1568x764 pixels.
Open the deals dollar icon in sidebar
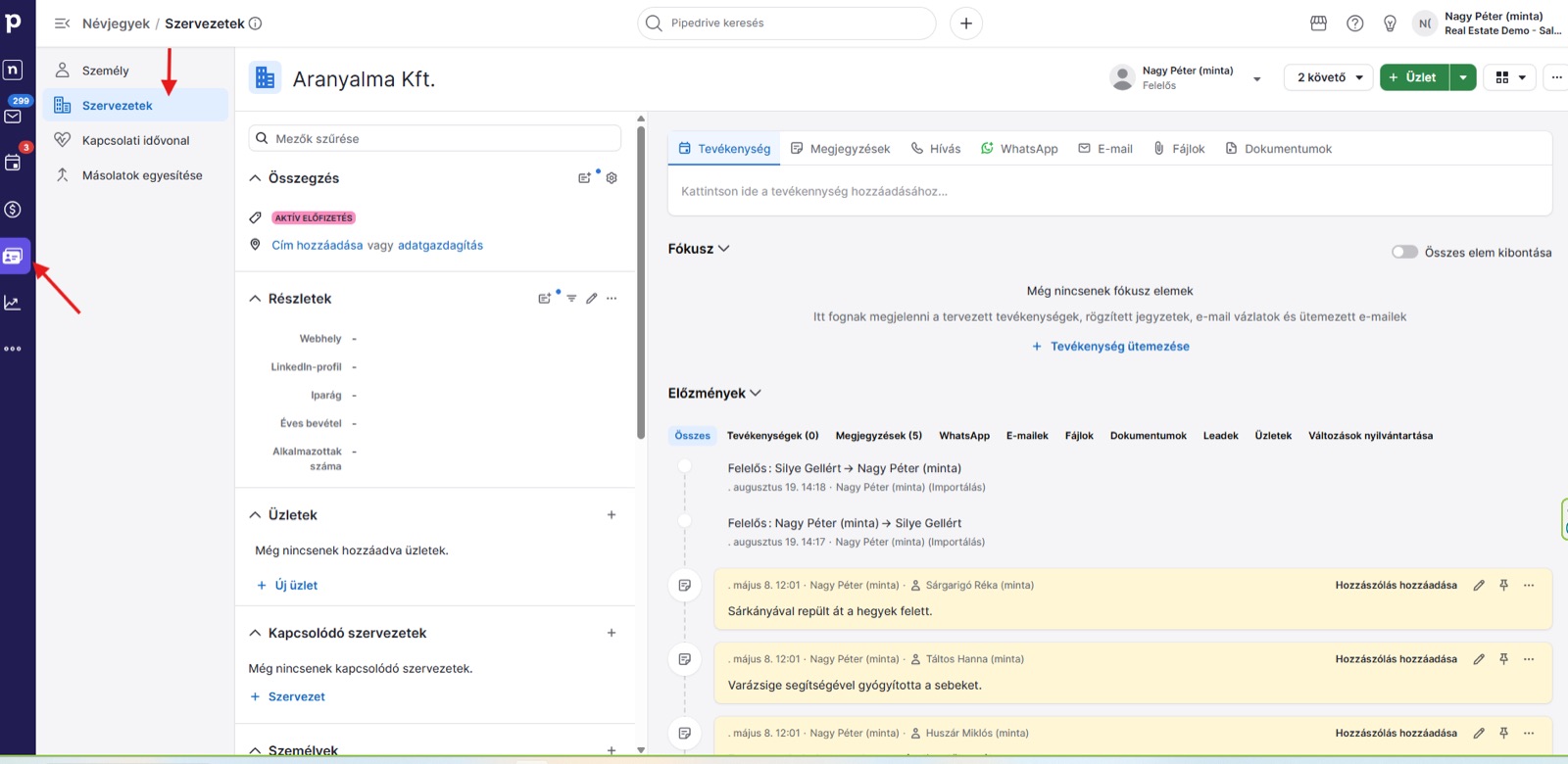14,210
